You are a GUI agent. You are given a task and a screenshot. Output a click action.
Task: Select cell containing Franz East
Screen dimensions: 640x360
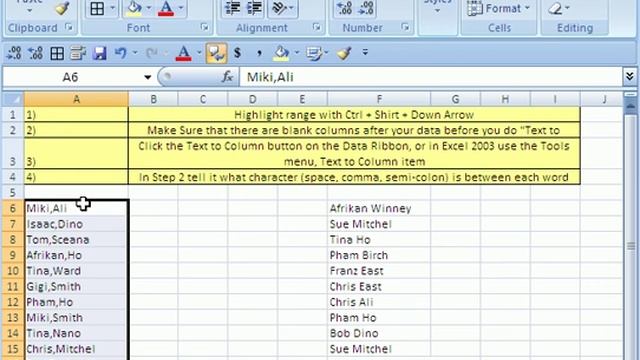pos(379,271)
